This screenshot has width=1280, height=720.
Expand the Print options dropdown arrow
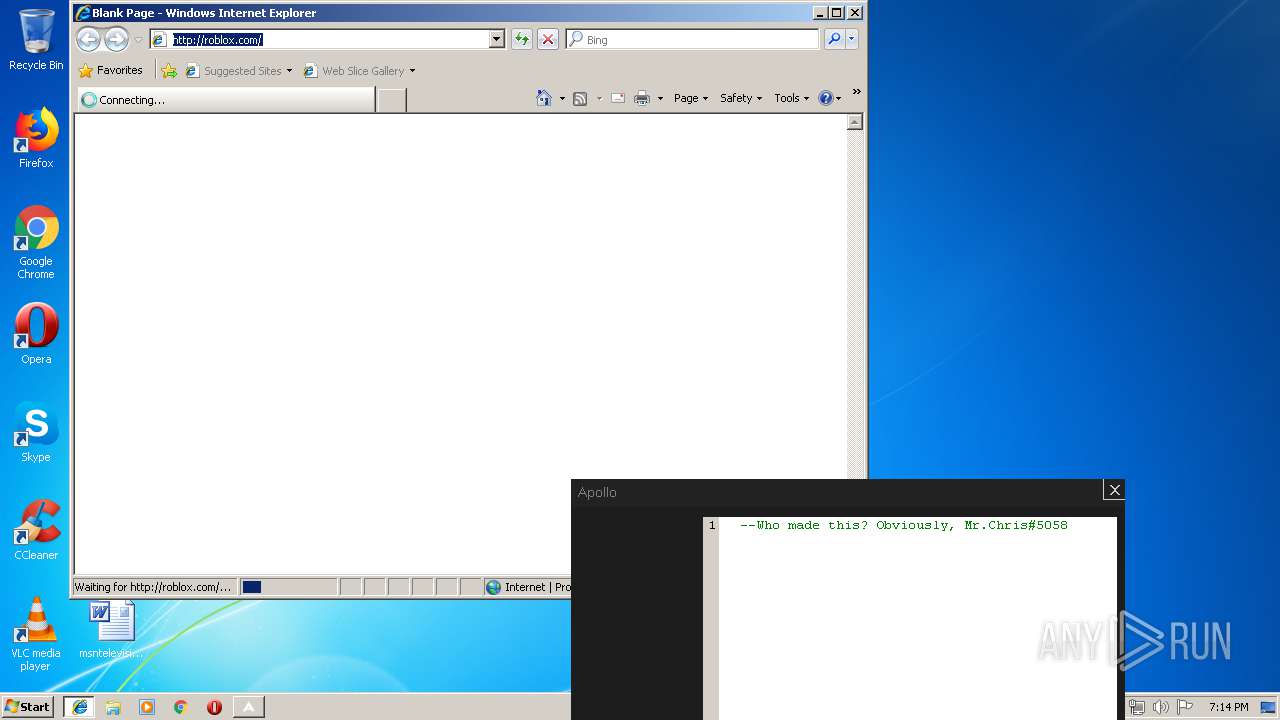coord(660,98)
